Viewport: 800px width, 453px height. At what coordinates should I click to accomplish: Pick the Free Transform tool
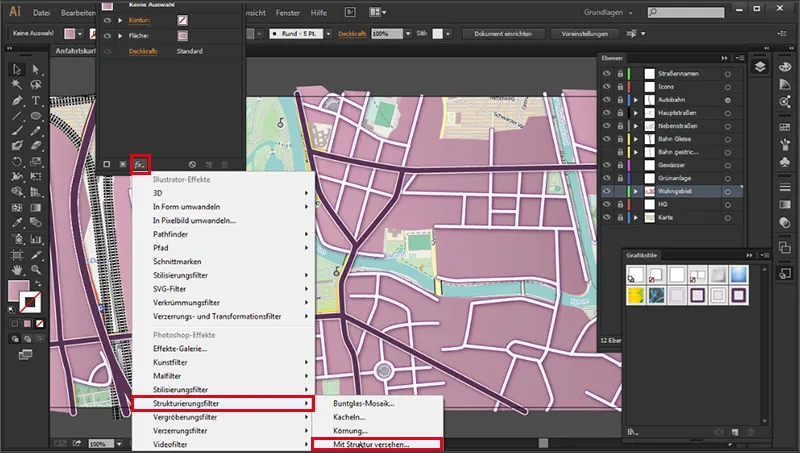(36, 177)
